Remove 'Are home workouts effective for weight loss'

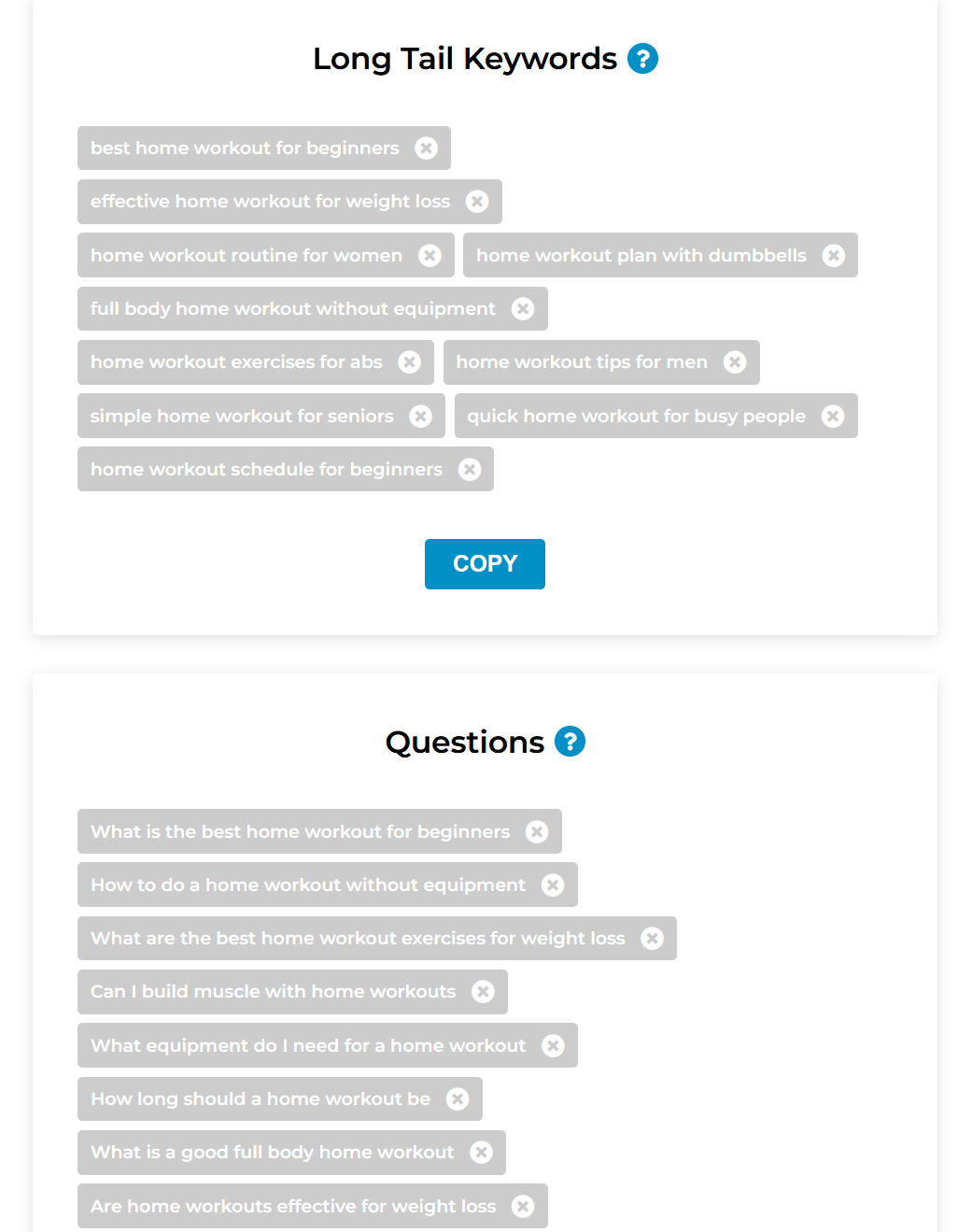coord(523,1206)
